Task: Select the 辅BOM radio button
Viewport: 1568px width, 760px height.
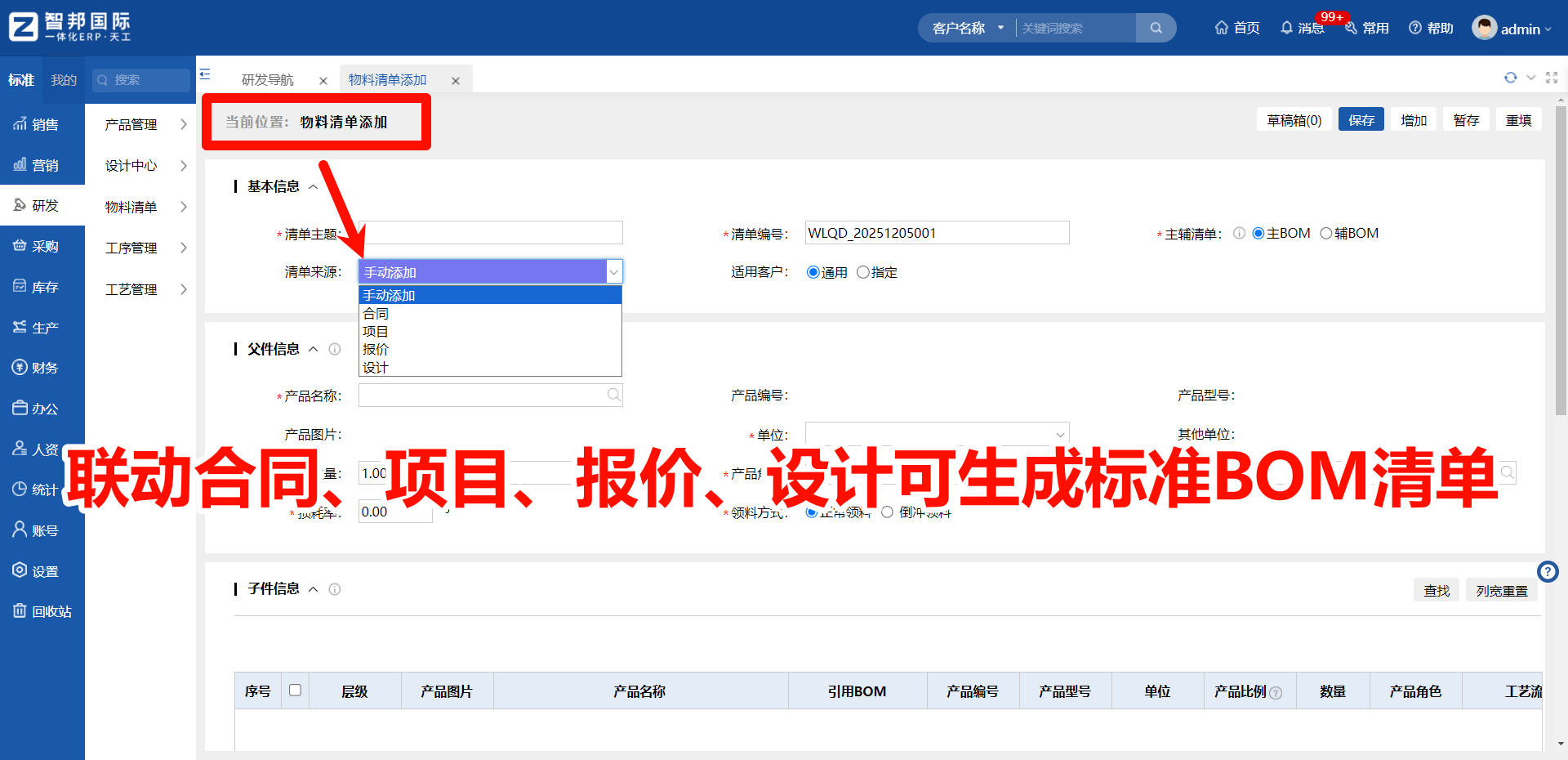Action: coord(1326,233)
